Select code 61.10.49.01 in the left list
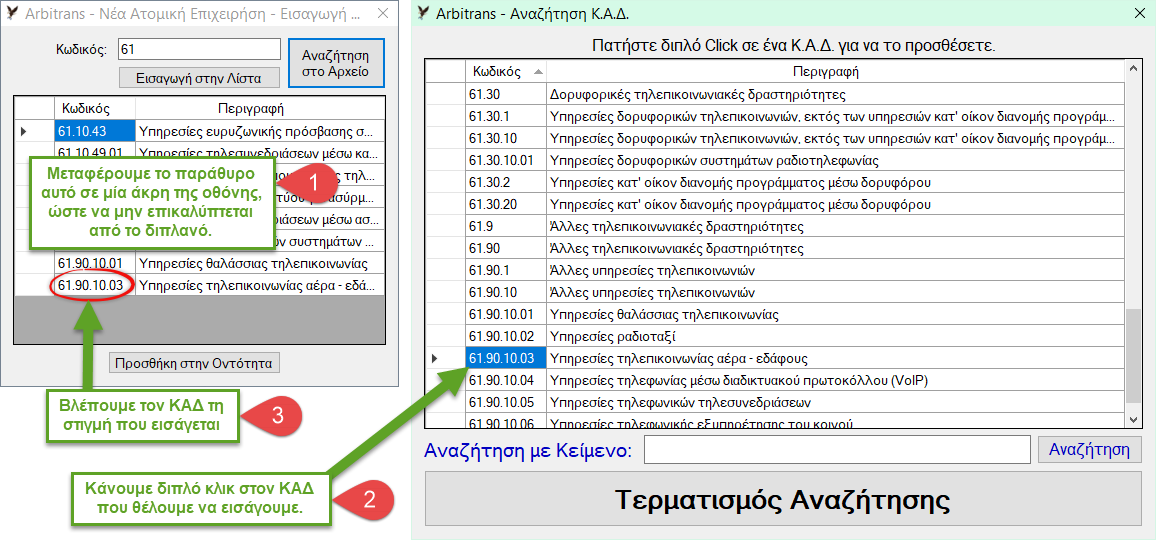The height and width of the screenshot is (540, 1156). point(94,153)
